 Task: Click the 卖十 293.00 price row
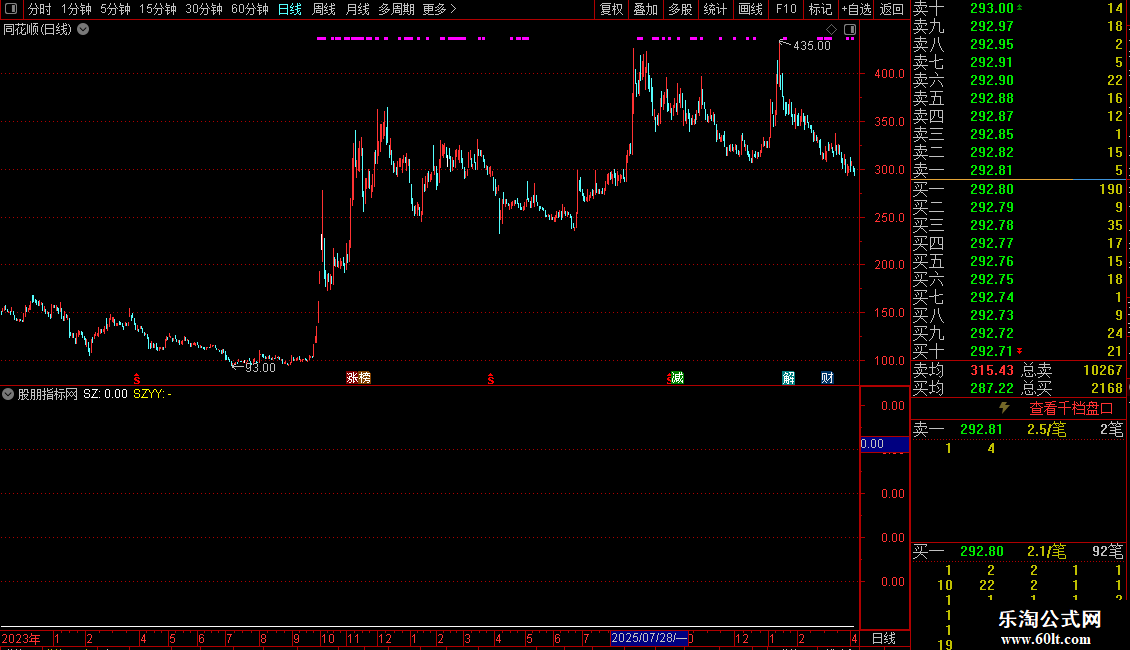pyautogui.click(x=1018, y=8)
